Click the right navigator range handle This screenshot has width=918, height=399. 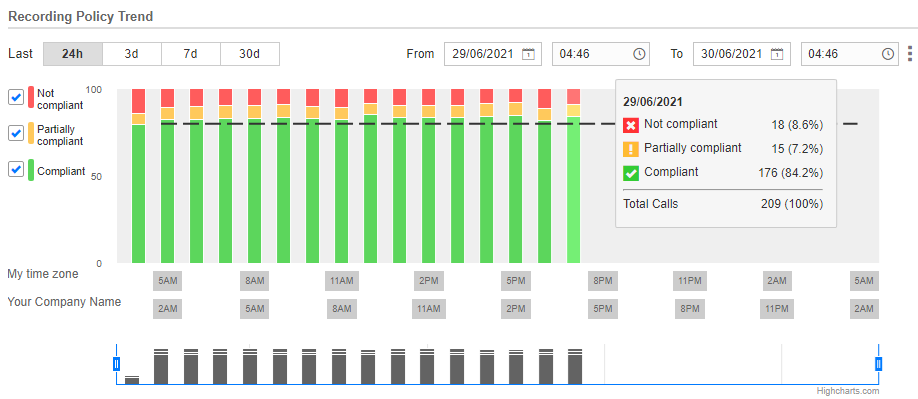[x=879, y=364]
